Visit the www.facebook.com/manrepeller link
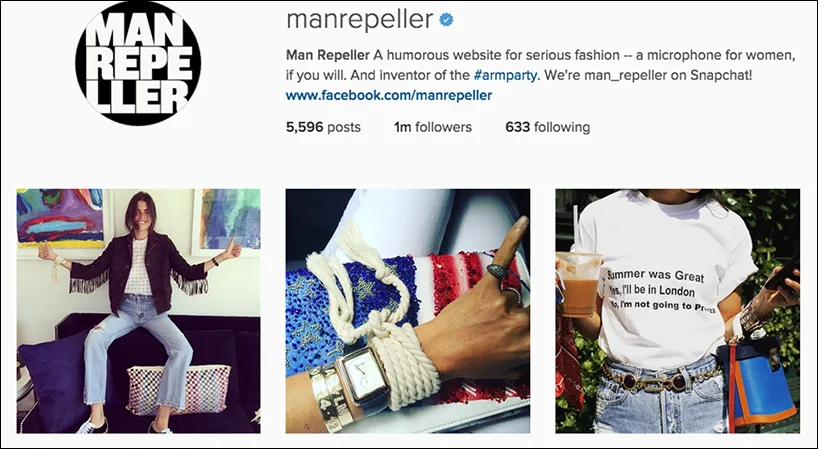The image size is (818, 449). pos(389,95)
